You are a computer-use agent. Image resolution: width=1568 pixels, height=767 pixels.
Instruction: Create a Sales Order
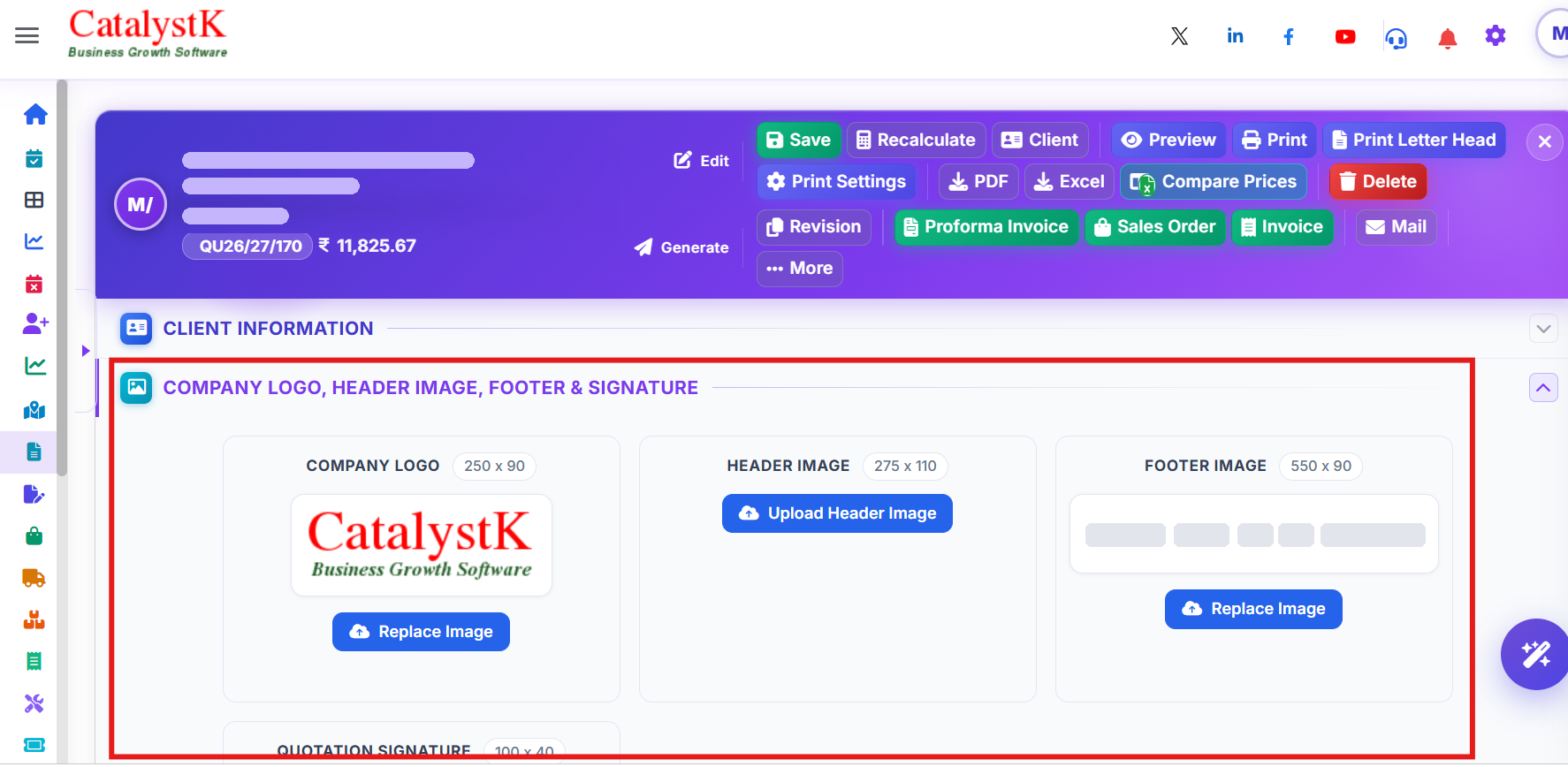(x=1155, y=227)
